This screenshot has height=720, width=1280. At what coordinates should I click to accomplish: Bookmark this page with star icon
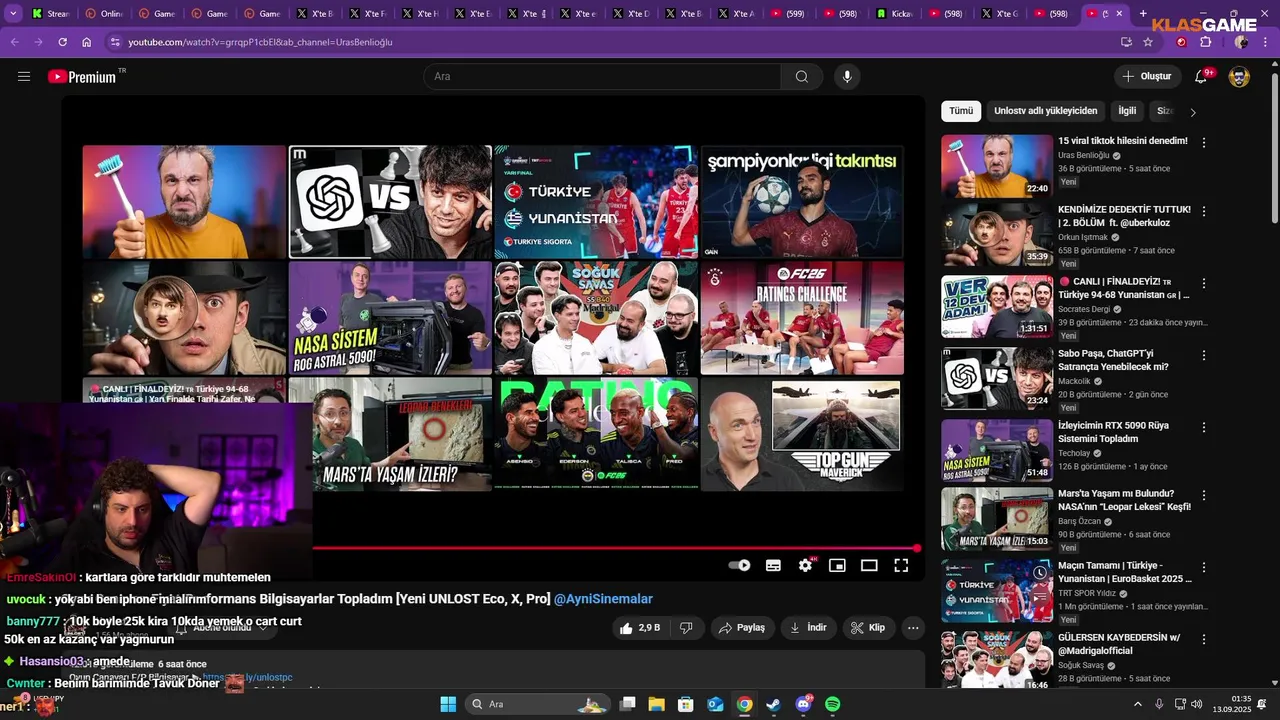coord(1148,42)
